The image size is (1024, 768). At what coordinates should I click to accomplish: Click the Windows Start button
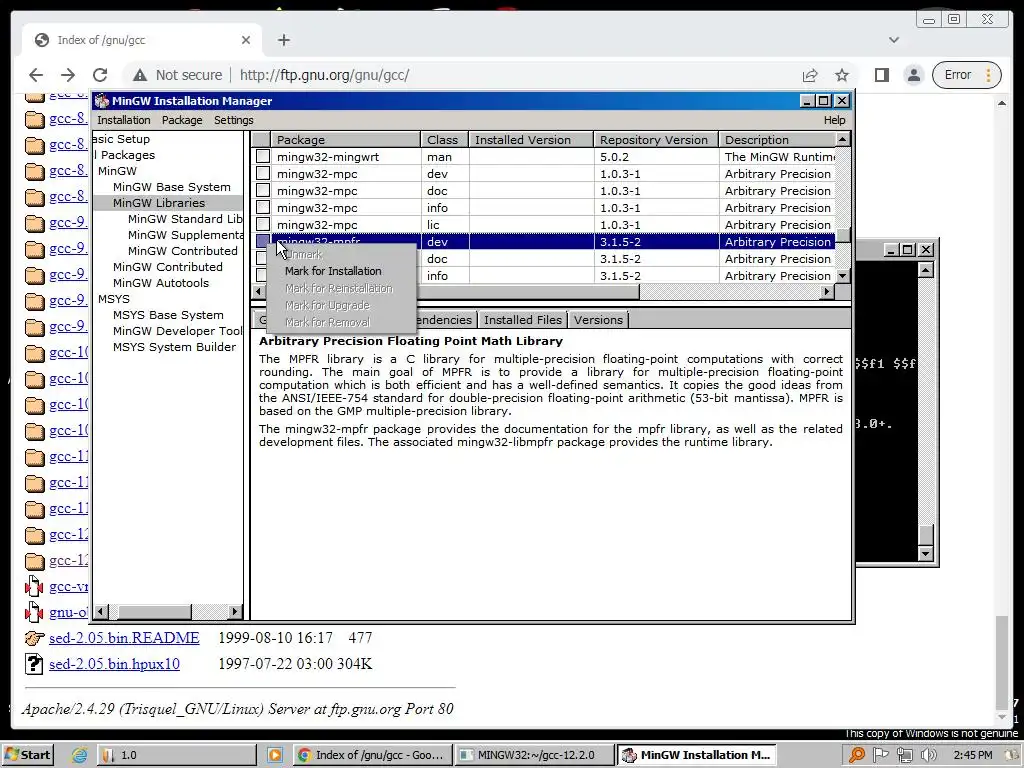tap(27, 755)
